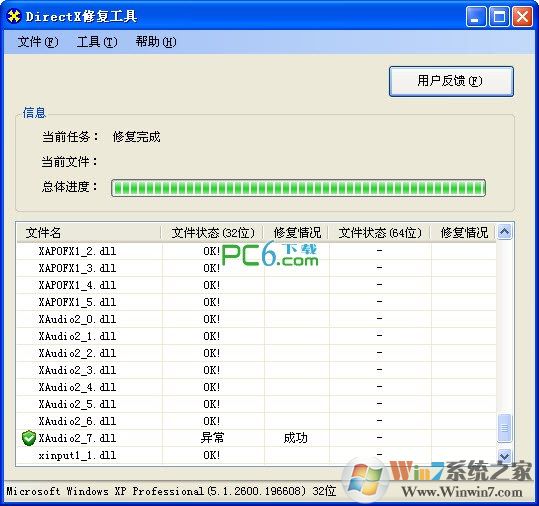The image size is (539, 506).
Task: Sort by the 文件名 column header
Action: point(89,233)
